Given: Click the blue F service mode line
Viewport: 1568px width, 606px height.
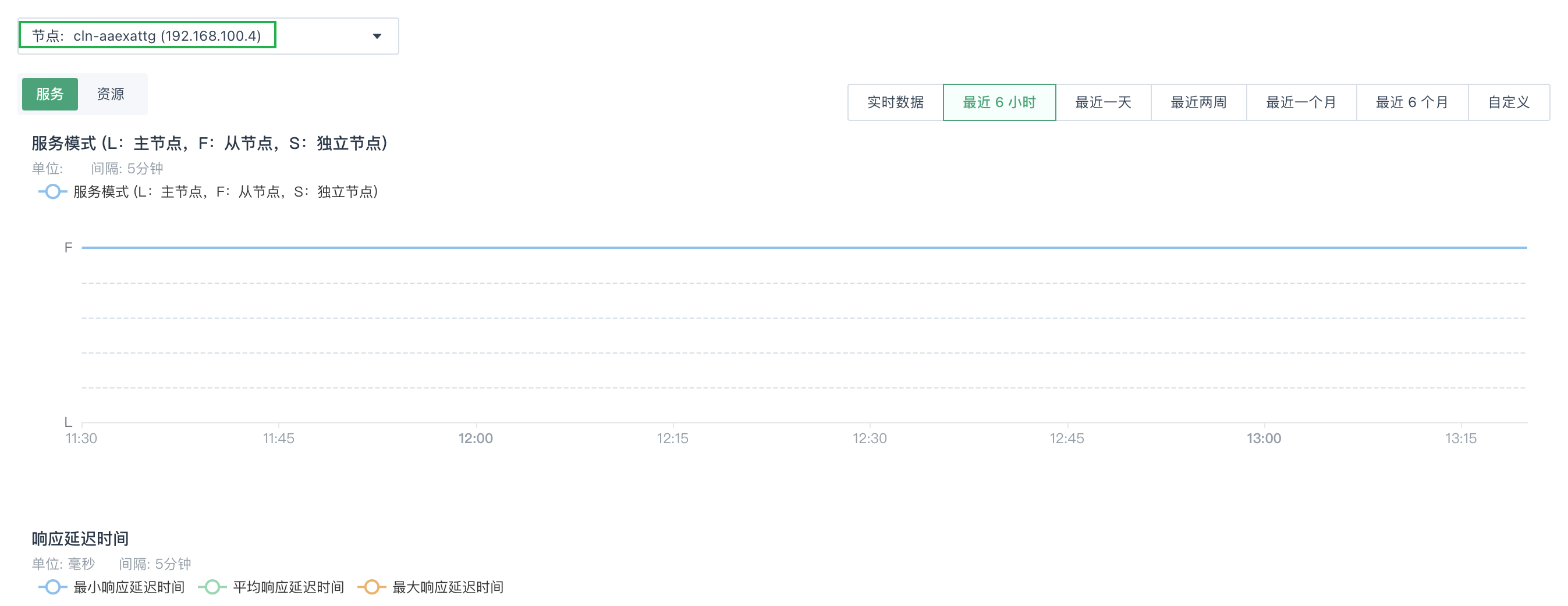Looking at the screenshot, I should [x=804, y=248].
